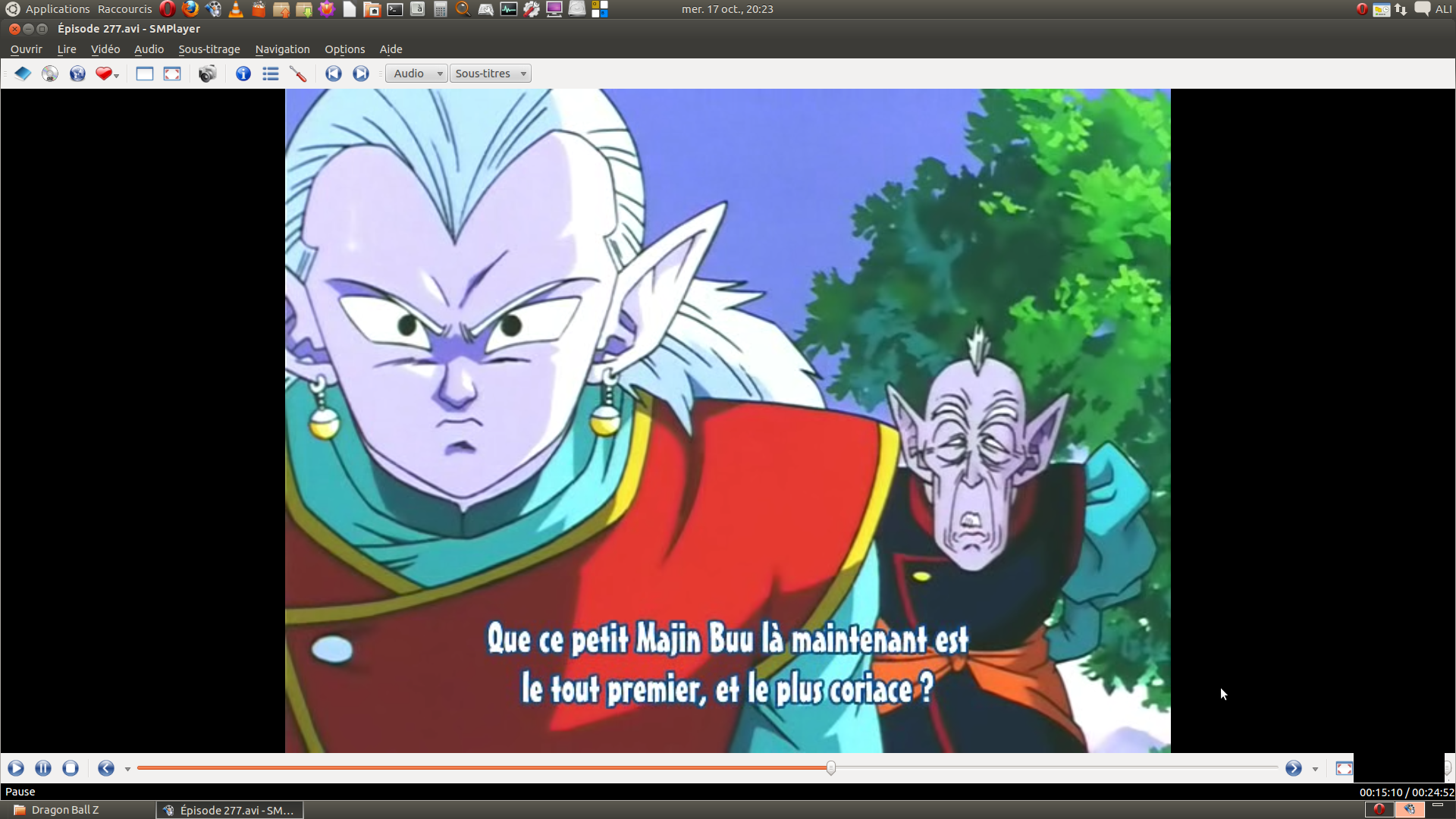Open a file with the toolbar icon
Image resolution: width=1456 pixels, height=819 pixels.
click(23, 74)
